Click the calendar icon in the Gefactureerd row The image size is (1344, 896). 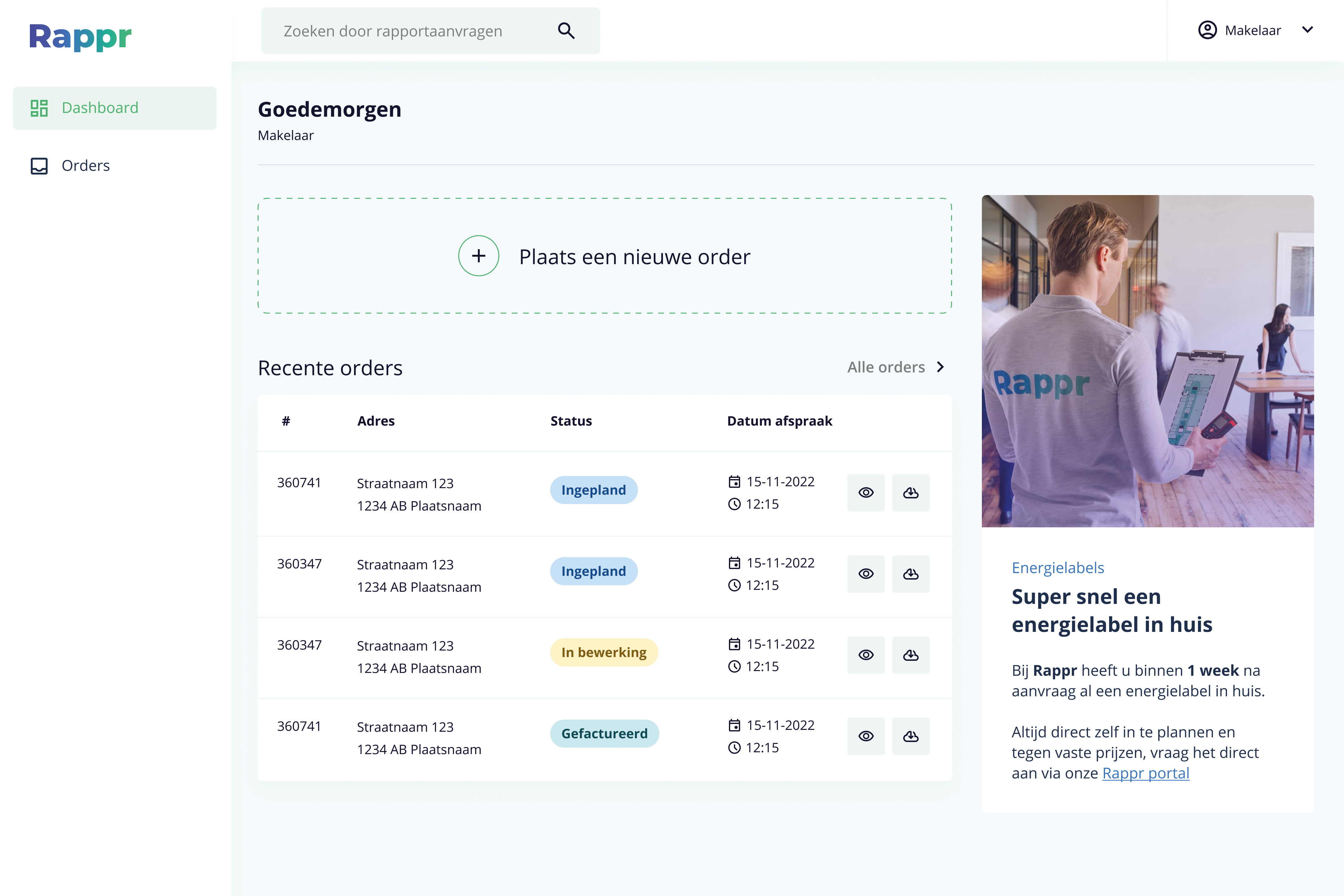[734, 725]
